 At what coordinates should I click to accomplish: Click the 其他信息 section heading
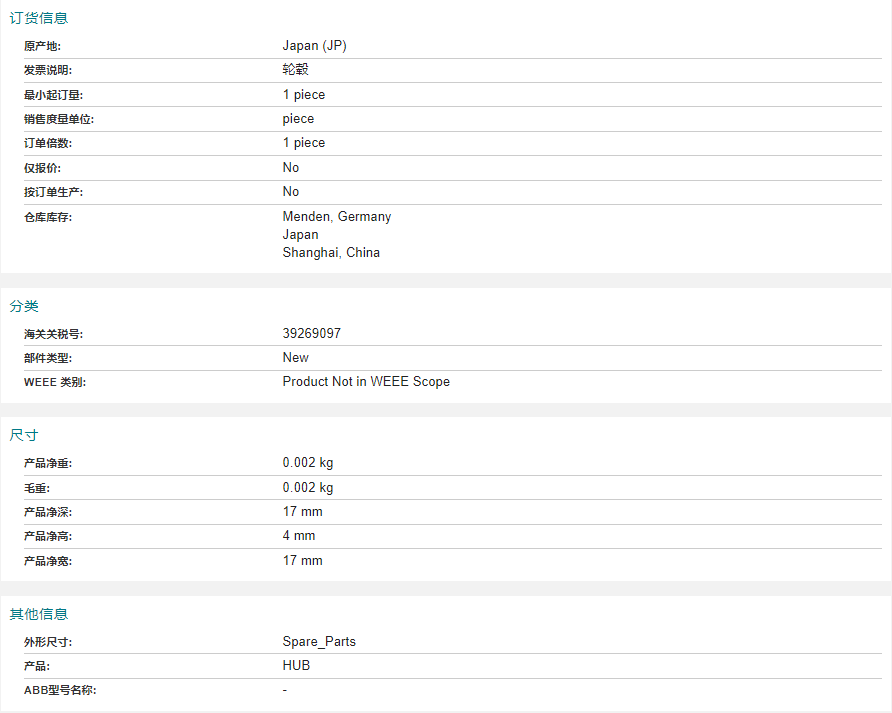coord(39,614)
